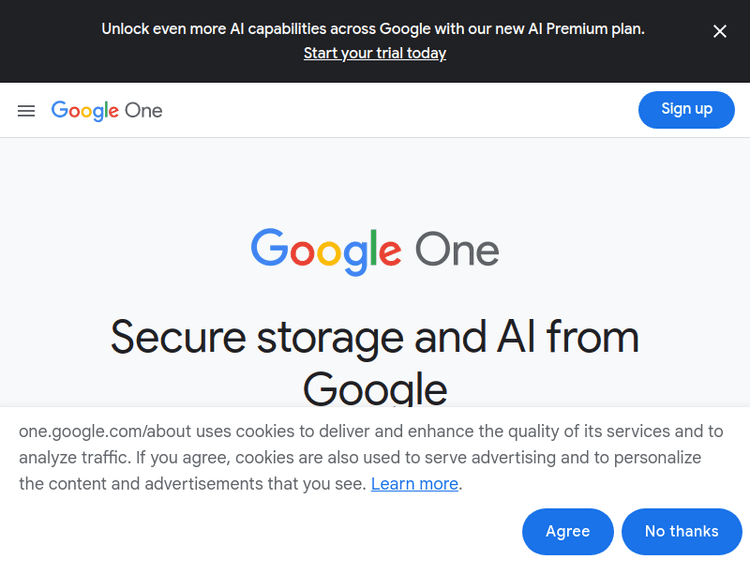Click the One word in header logo

coord(144,110)
